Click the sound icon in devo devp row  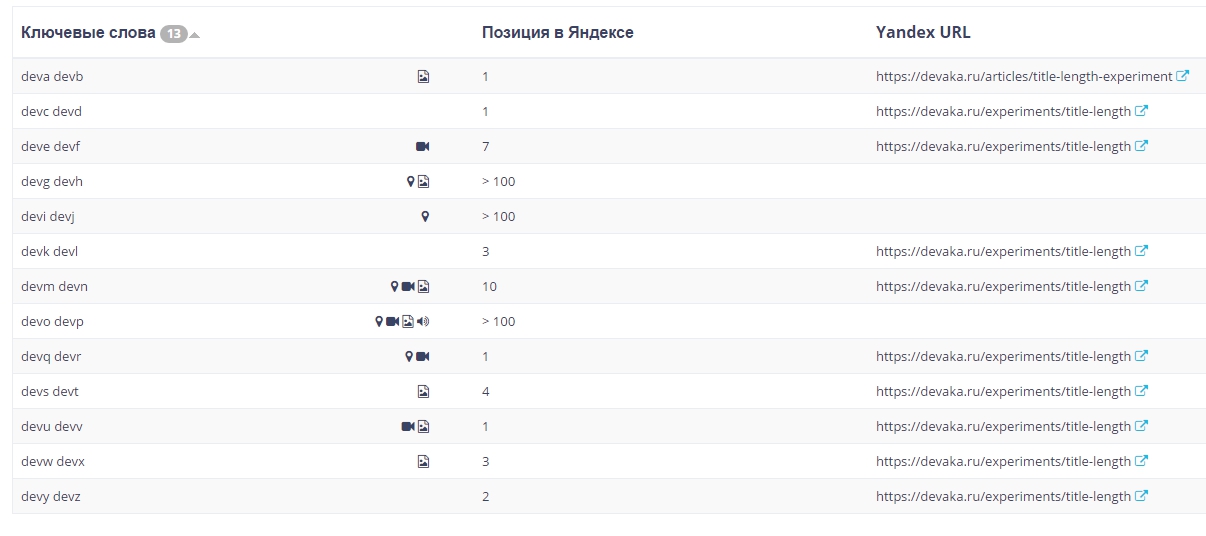[423, 321]
